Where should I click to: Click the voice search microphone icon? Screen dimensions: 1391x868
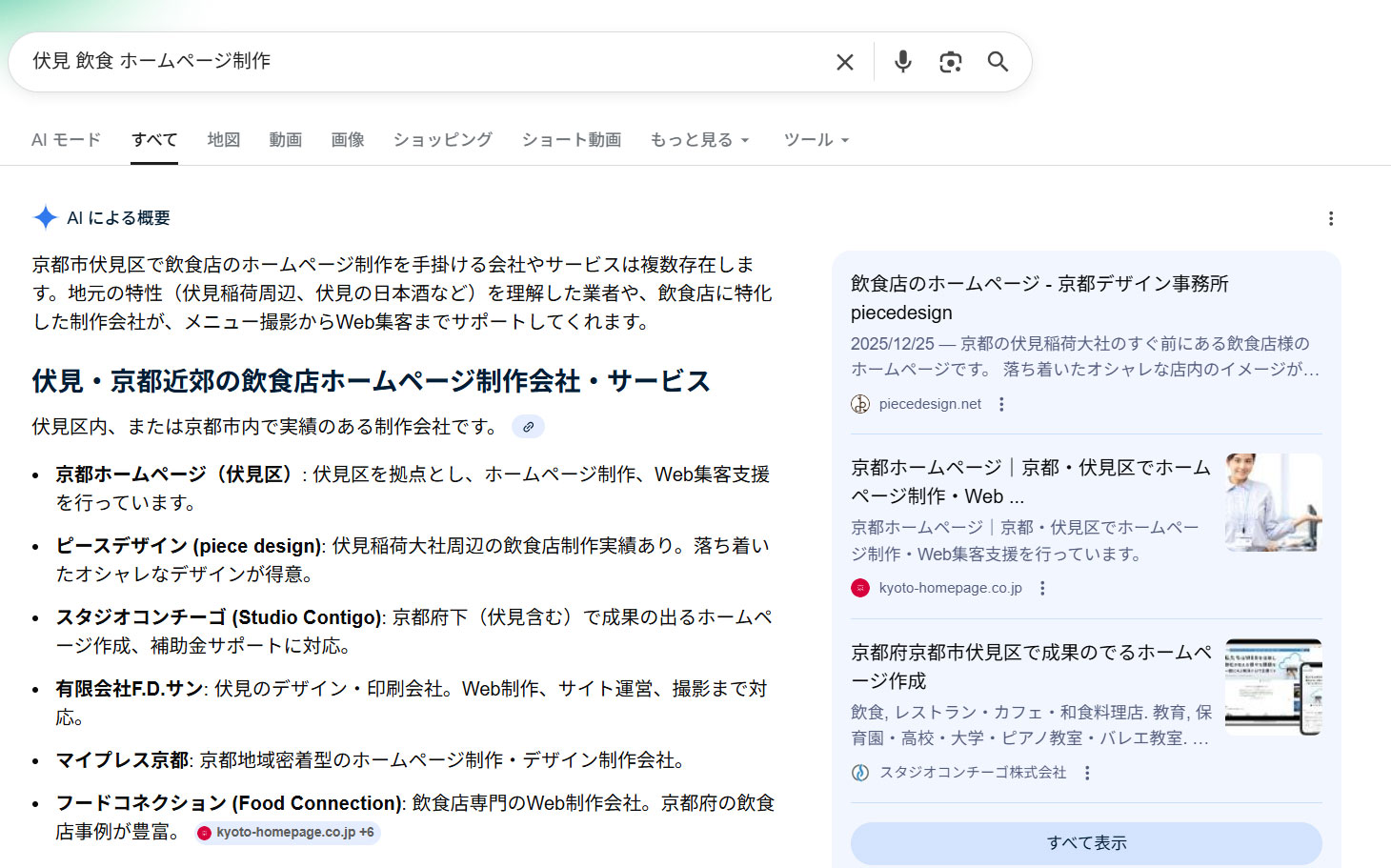pos(901,60)
